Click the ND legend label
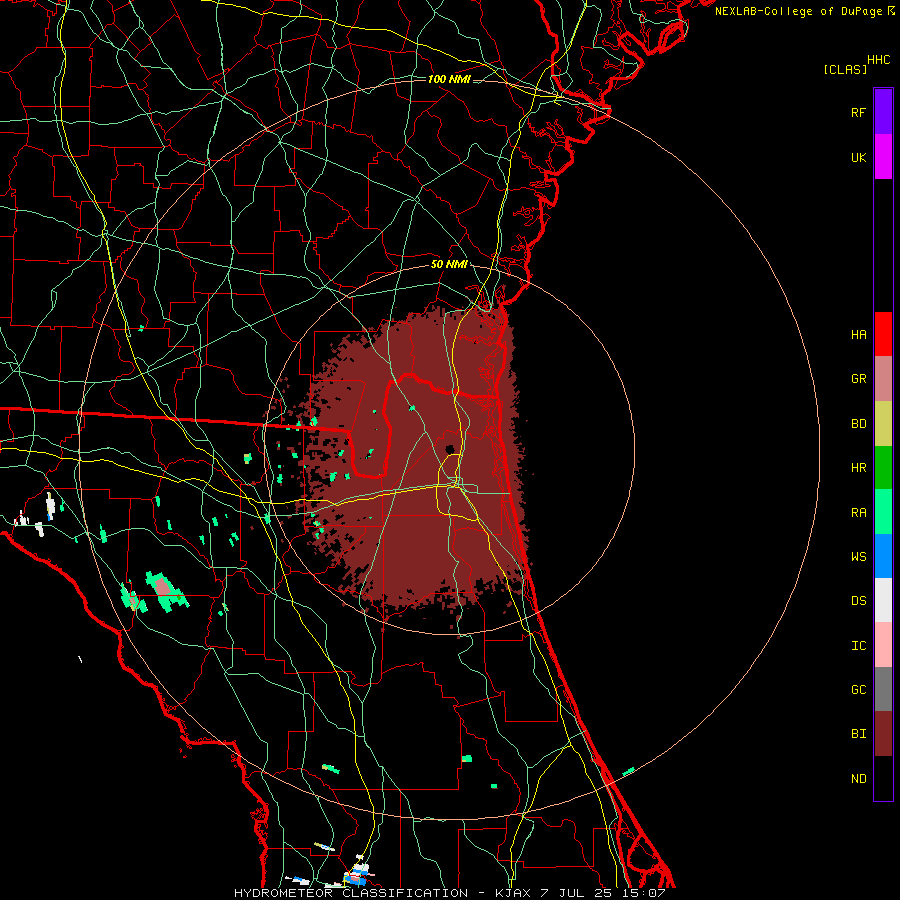Viewport: 900px width, 900px height. pyautogui.click(x=858, y=779)
